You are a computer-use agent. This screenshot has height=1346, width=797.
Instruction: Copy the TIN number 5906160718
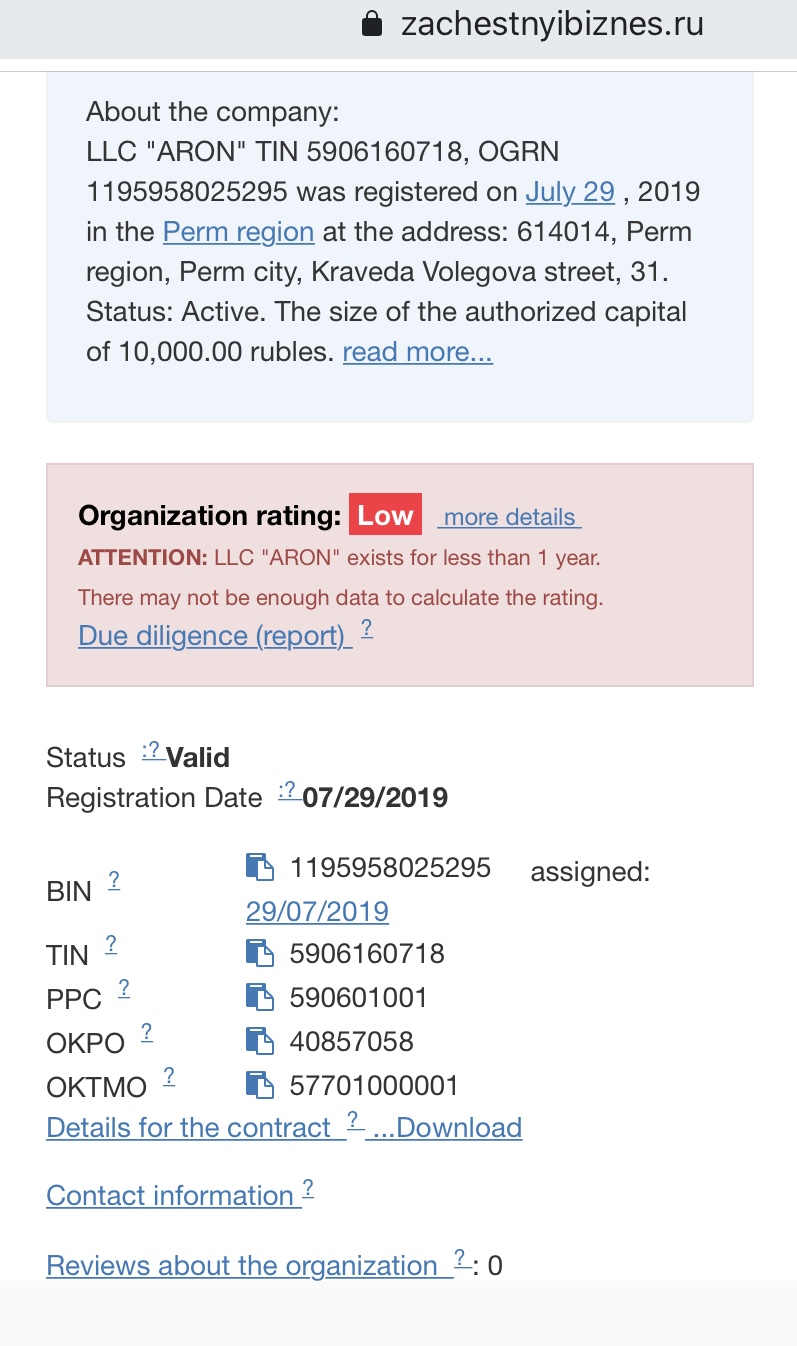click(260, 954)
